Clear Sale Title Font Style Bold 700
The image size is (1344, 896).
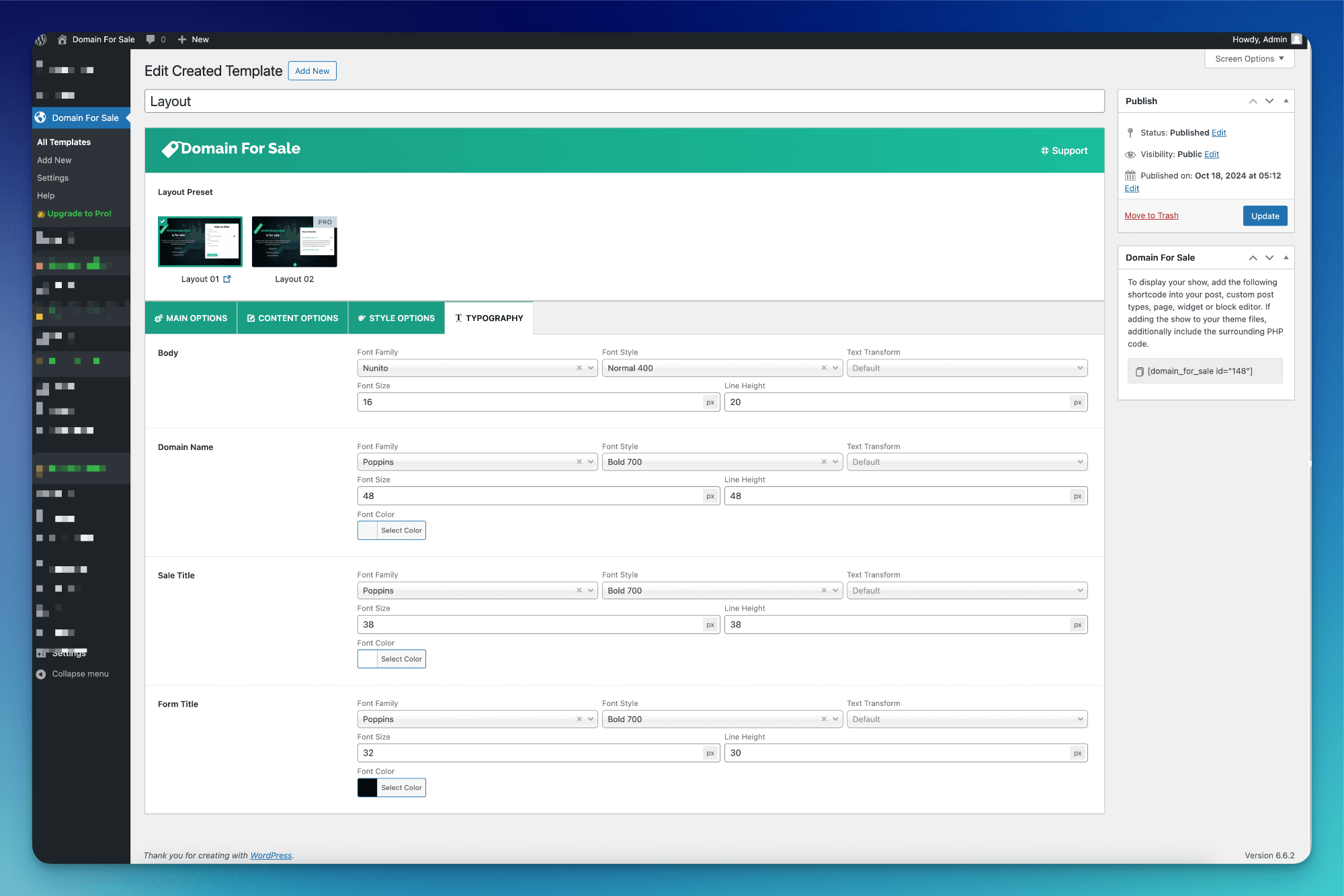pyautogui.click(x=824, y=590)
